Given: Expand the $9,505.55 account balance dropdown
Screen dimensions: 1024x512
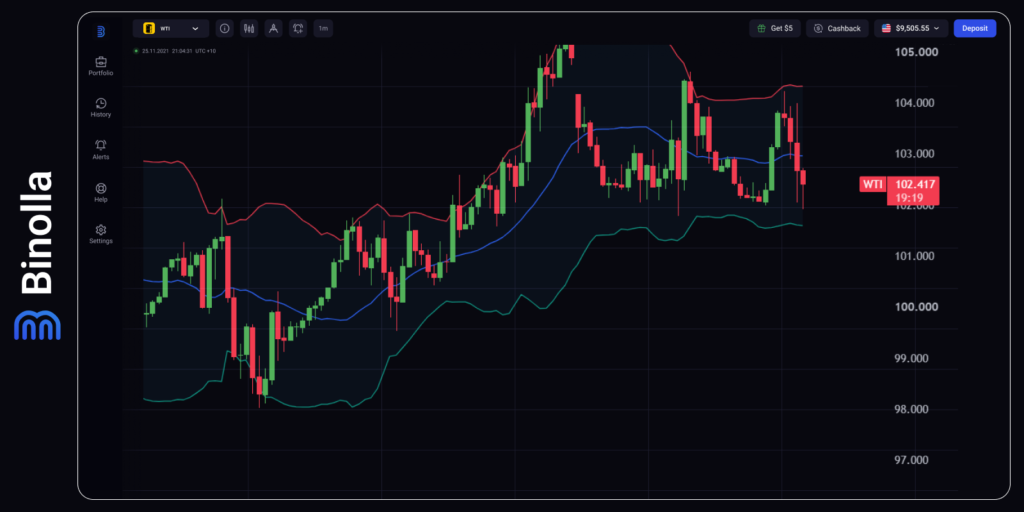Looking at the screenshot, I should [x=911, y=28].
